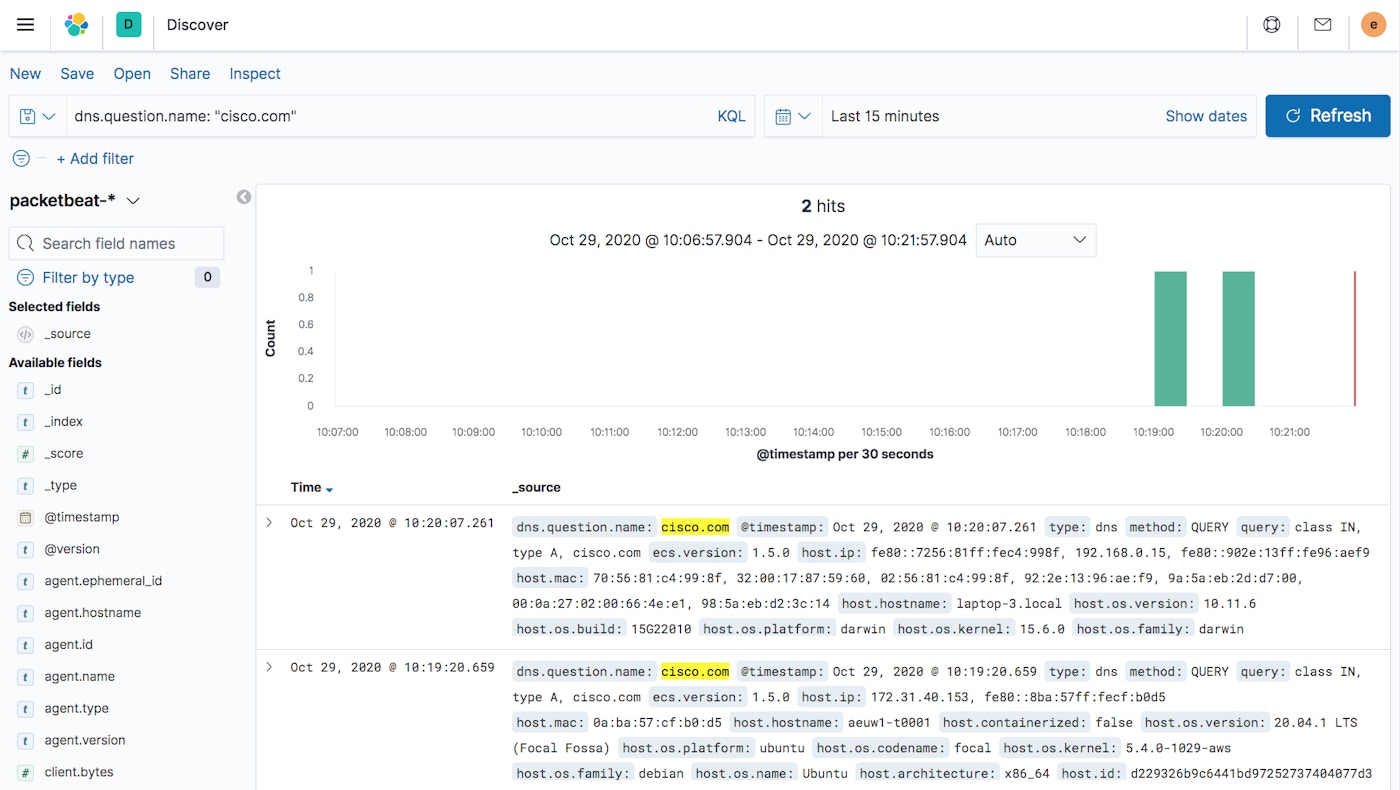Change the packetbeat-* index pattern
The height and width of the screenshot is (790, 1400).
click(75, 200)
